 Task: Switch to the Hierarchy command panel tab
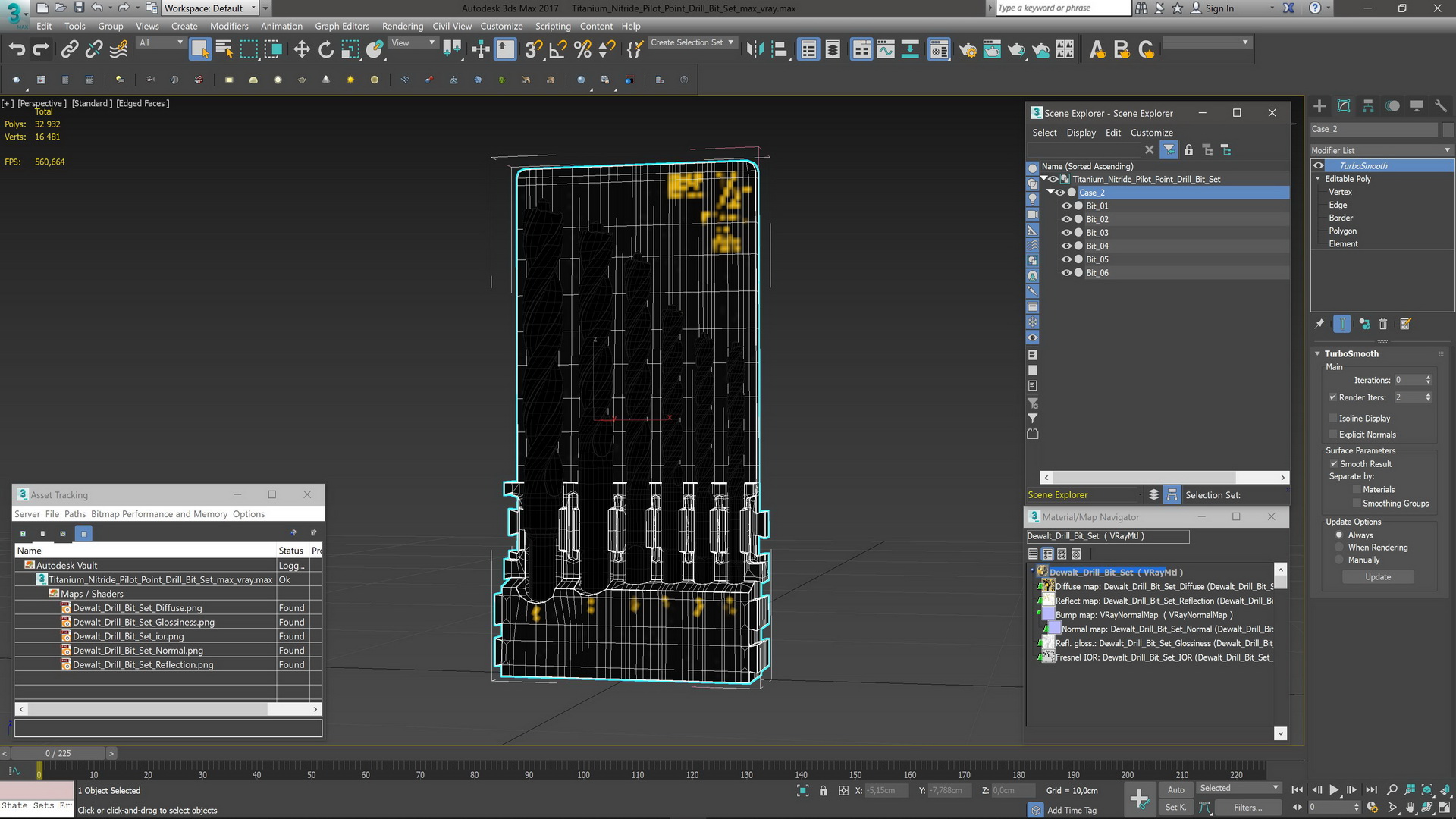1368,106
